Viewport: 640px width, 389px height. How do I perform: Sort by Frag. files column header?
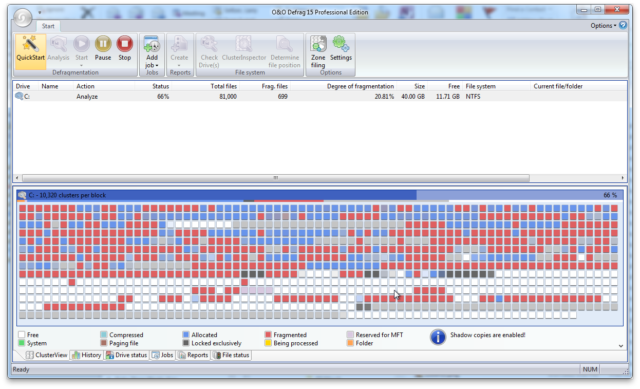point(274,86)
